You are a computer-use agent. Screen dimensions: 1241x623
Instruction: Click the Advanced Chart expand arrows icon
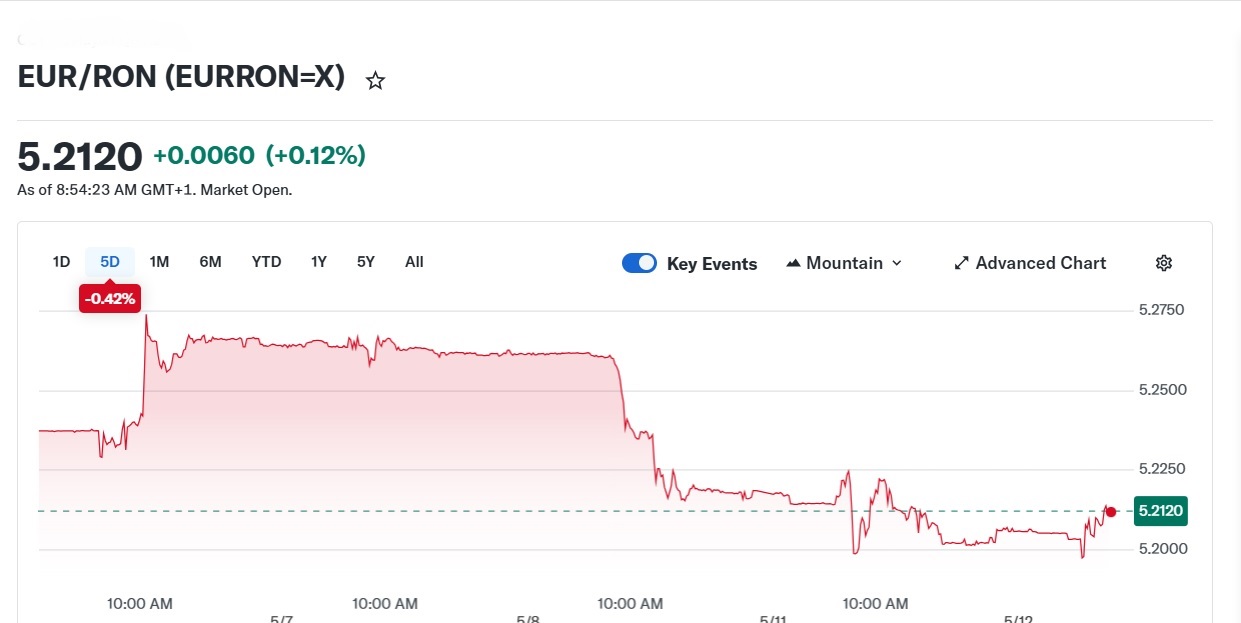pyautogui.click(x=962, y=263)
